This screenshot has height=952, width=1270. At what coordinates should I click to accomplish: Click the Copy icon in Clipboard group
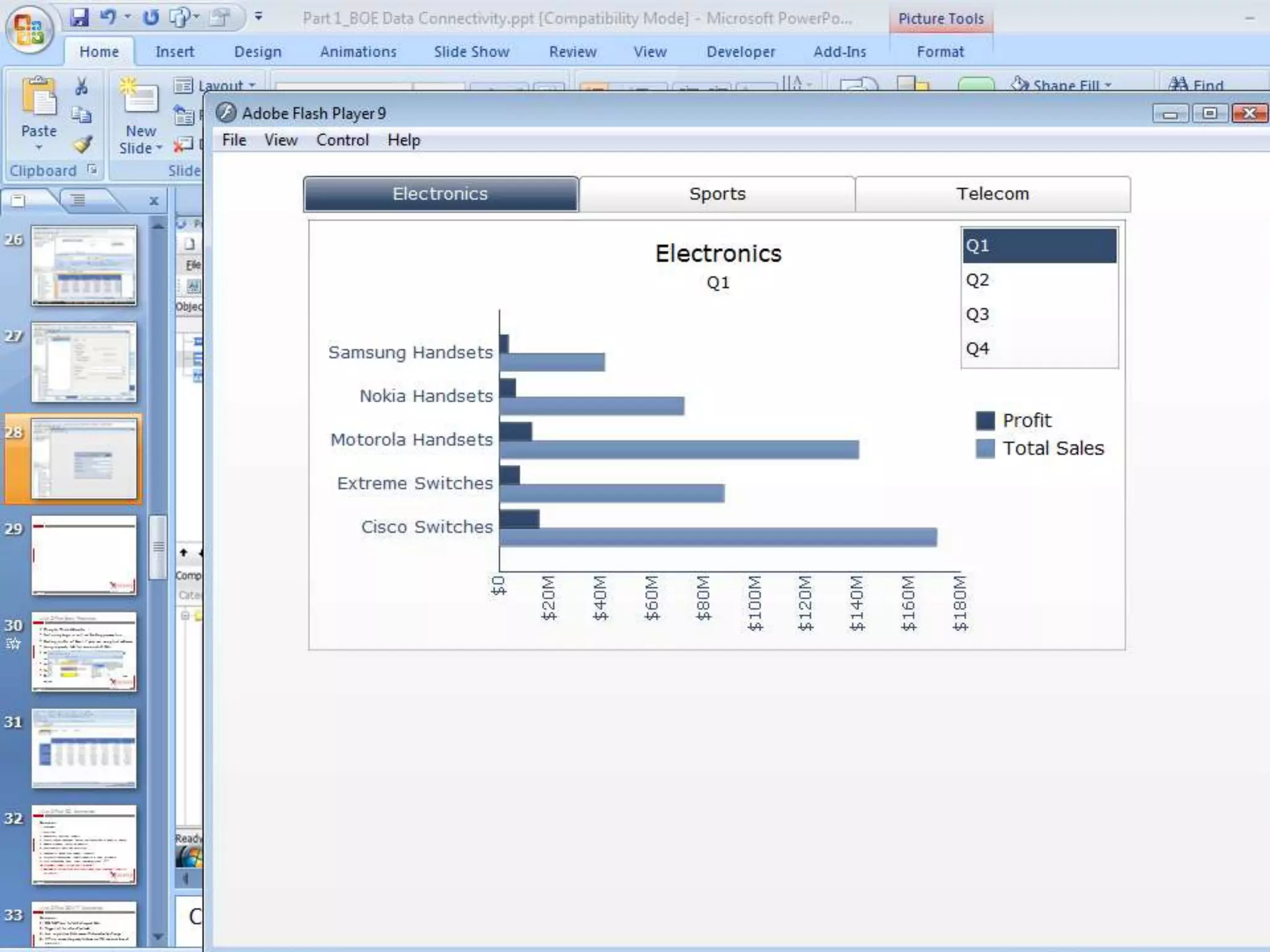pos(81,115)
